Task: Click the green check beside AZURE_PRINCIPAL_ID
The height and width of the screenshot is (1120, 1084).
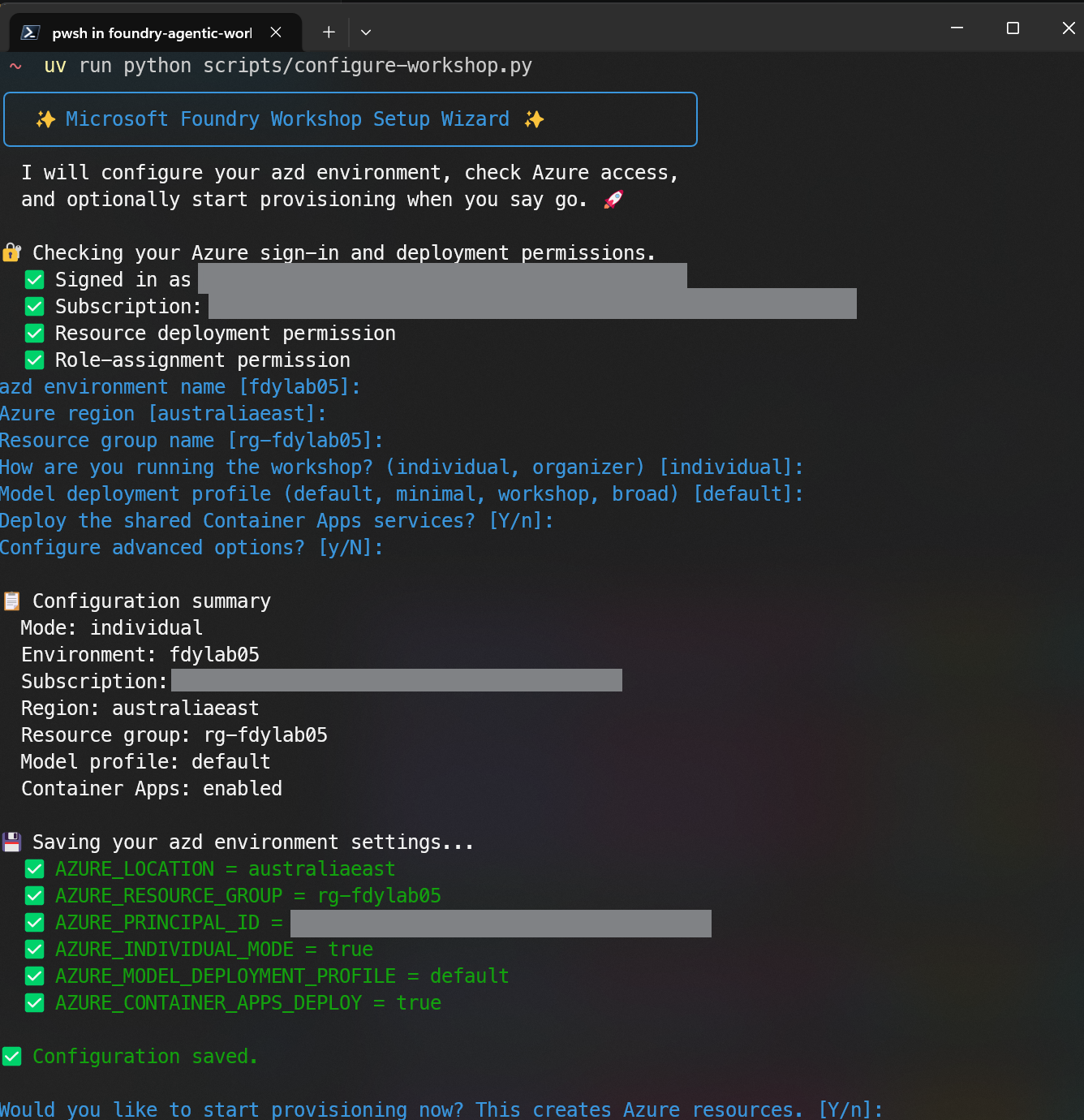Action: [34, 923]
